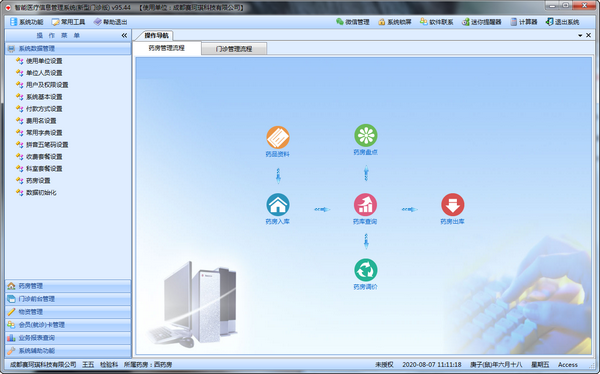Expand the 系统辅助功能 section
Viewport: 600px width, 374px height.
coord(68,351)
